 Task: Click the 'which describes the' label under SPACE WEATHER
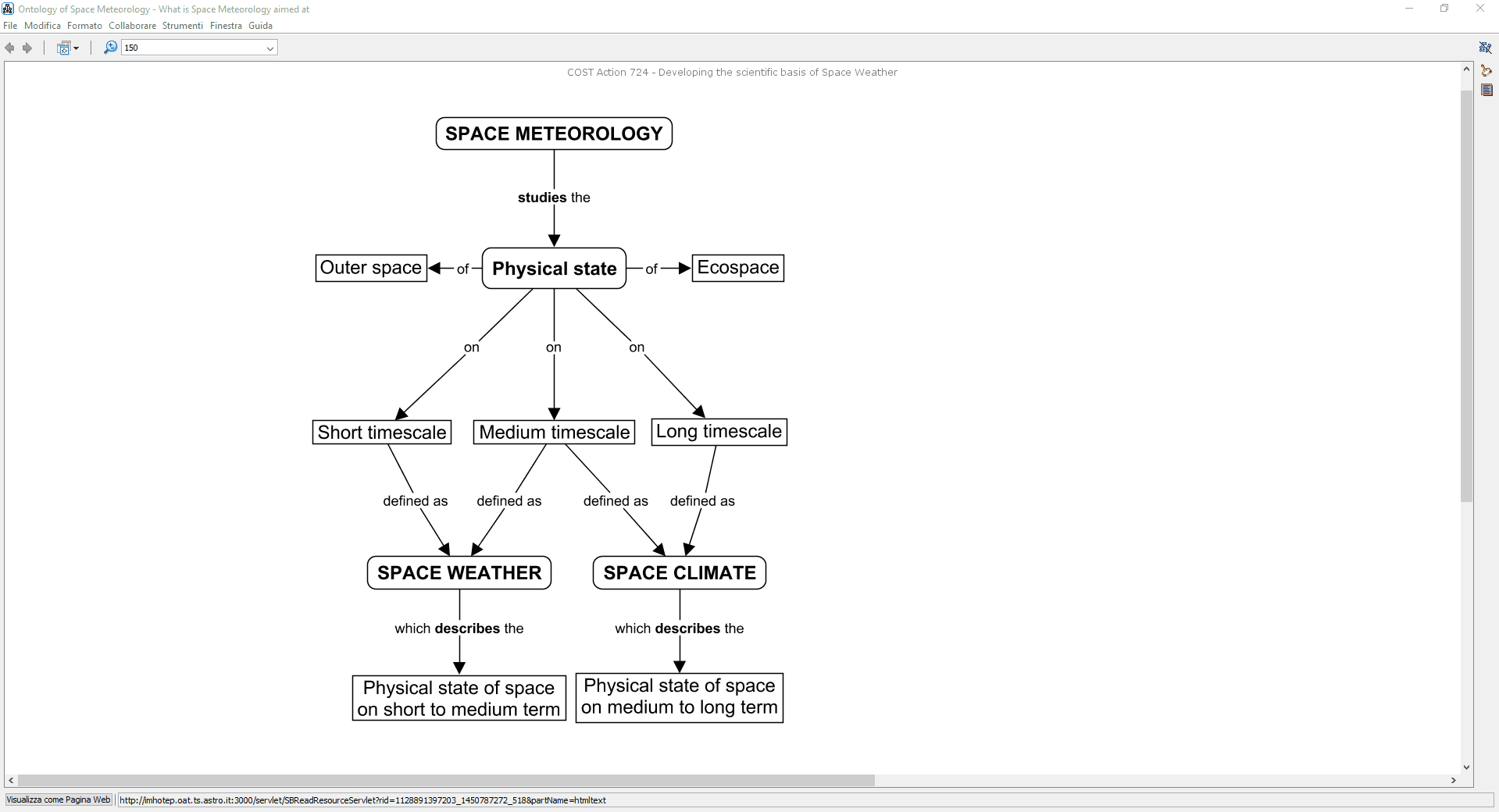coord(459,629)
